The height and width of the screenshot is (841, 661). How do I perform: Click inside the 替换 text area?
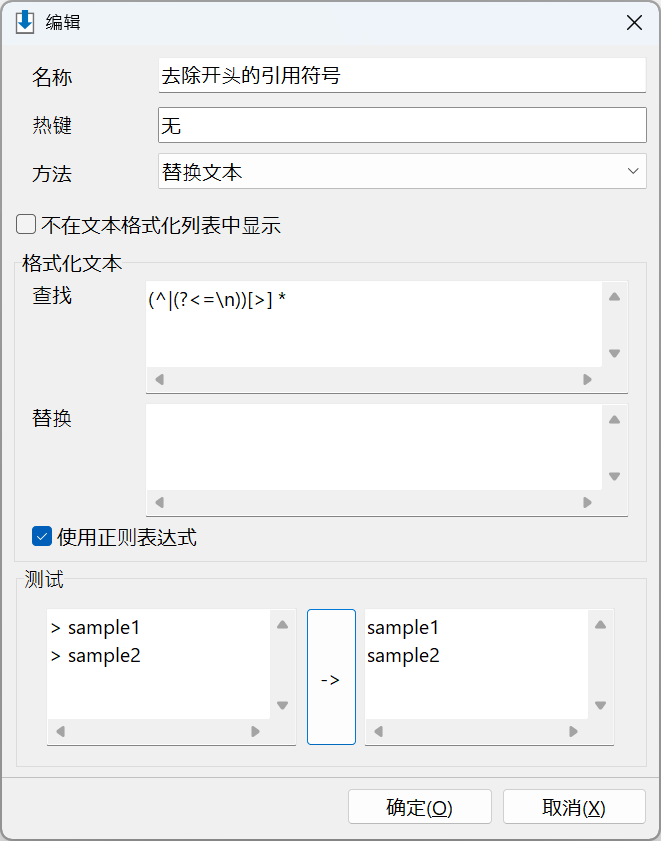coord(374,447)
